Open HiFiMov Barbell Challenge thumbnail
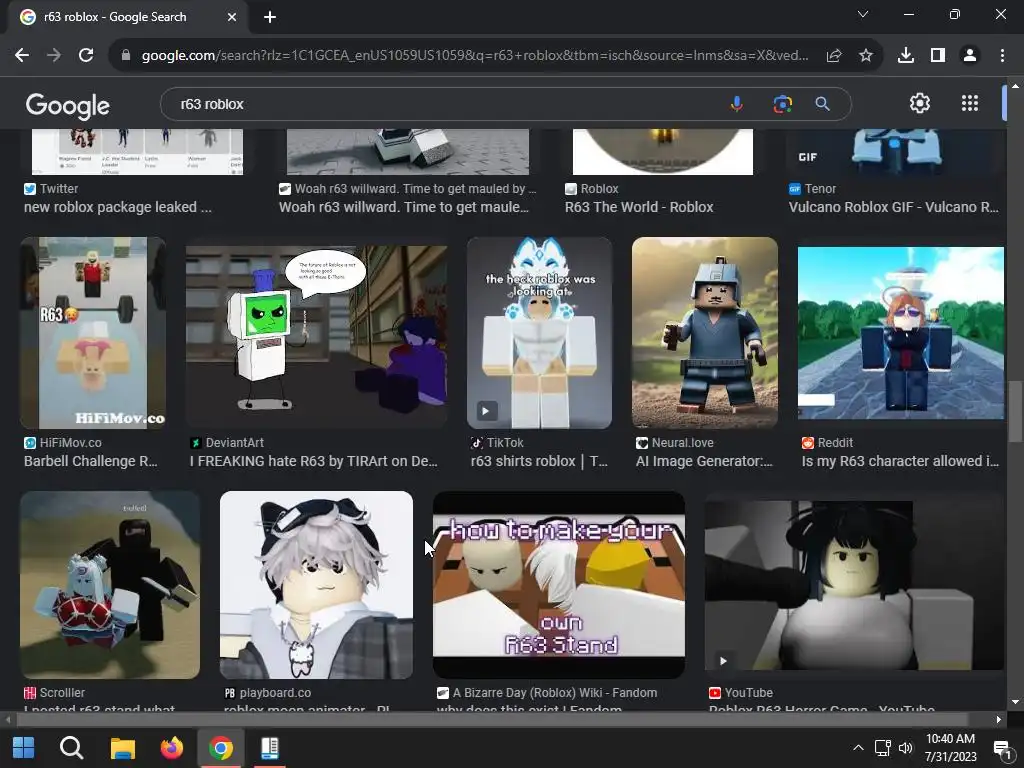1024x768 pixels. (93, 332)
